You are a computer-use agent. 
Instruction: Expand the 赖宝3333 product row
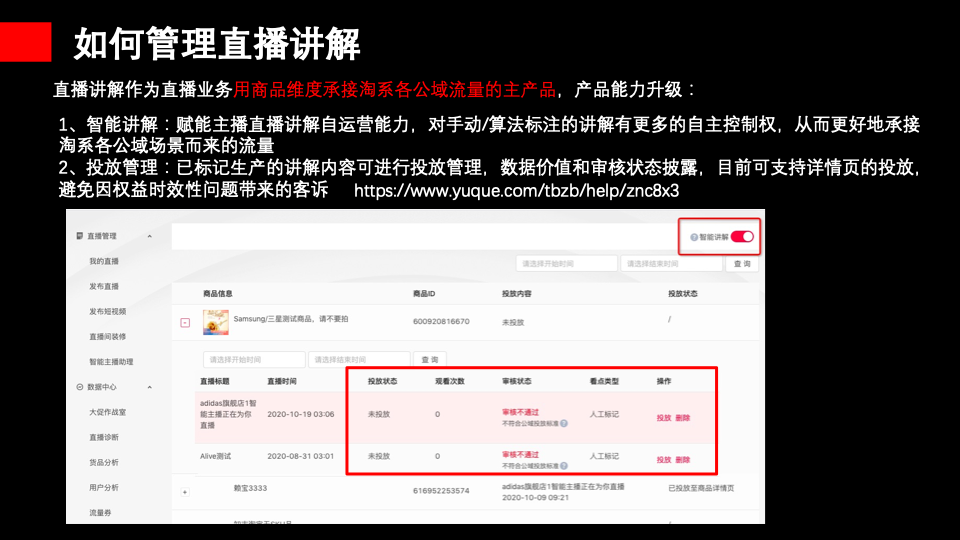pyautogui.click(x=185, y=492)
